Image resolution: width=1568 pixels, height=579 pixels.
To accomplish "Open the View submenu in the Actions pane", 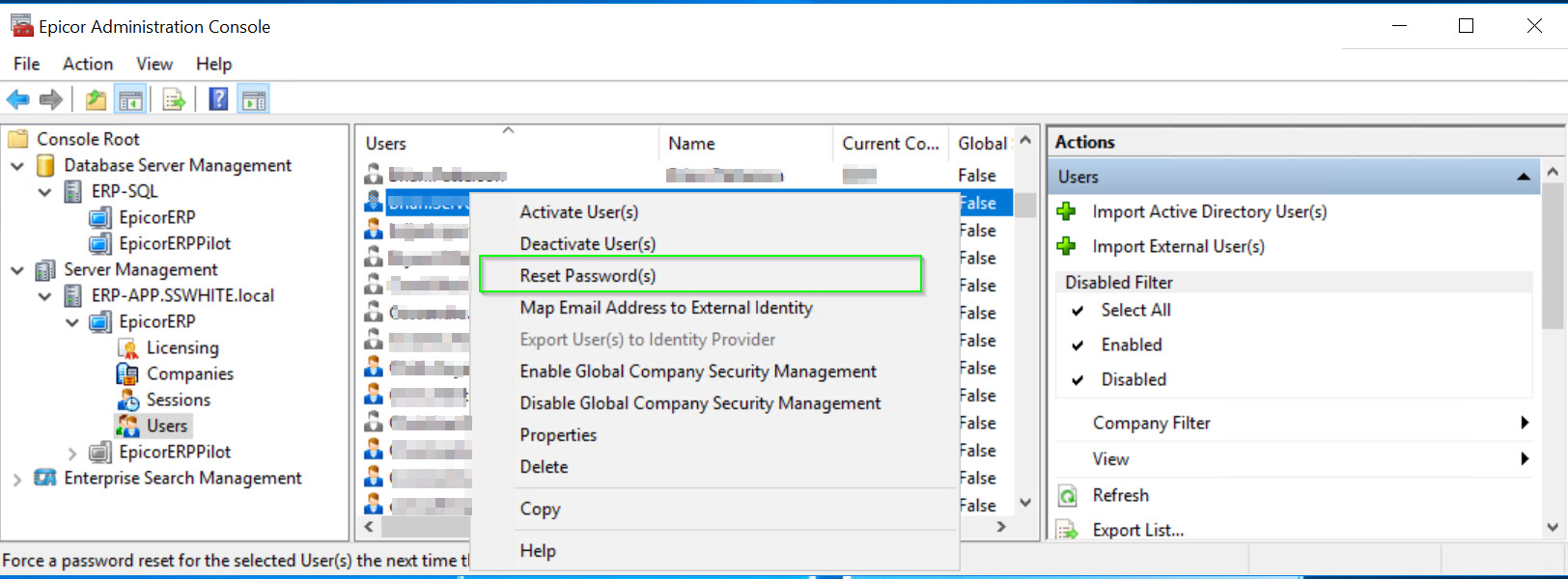I will tap(1110, 459).
